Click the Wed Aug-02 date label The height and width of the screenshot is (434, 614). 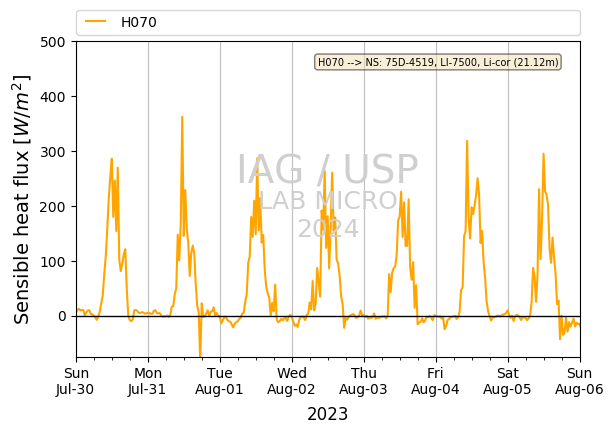tap(292, 381)
